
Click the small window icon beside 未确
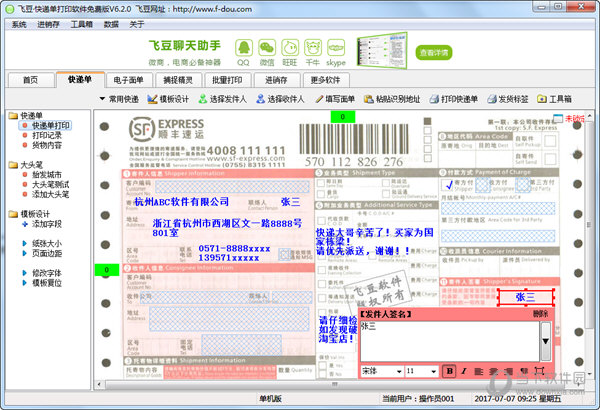click(x=558, y=119)
